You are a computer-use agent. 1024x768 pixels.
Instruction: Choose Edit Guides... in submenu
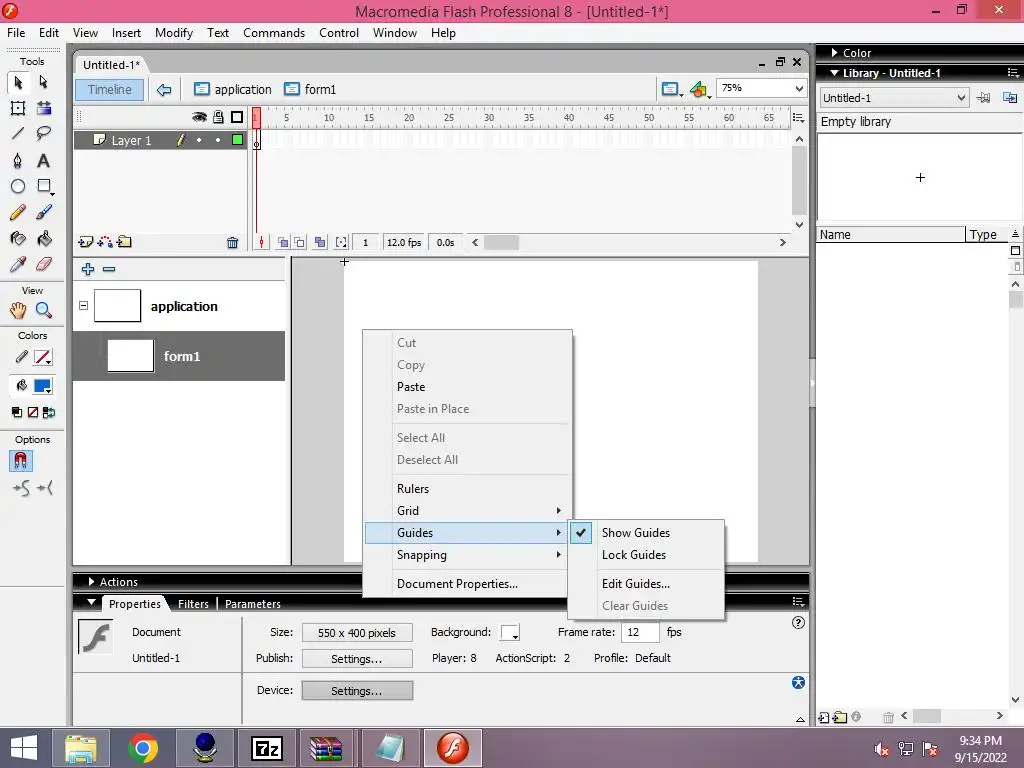pos(646,584)
